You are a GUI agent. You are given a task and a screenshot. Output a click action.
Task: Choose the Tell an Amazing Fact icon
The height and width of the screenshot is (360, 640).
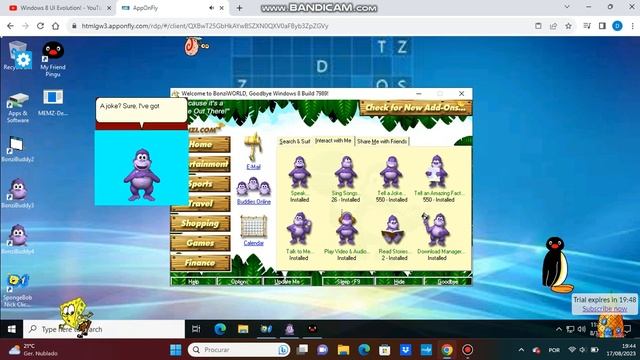tap(437, 172)
